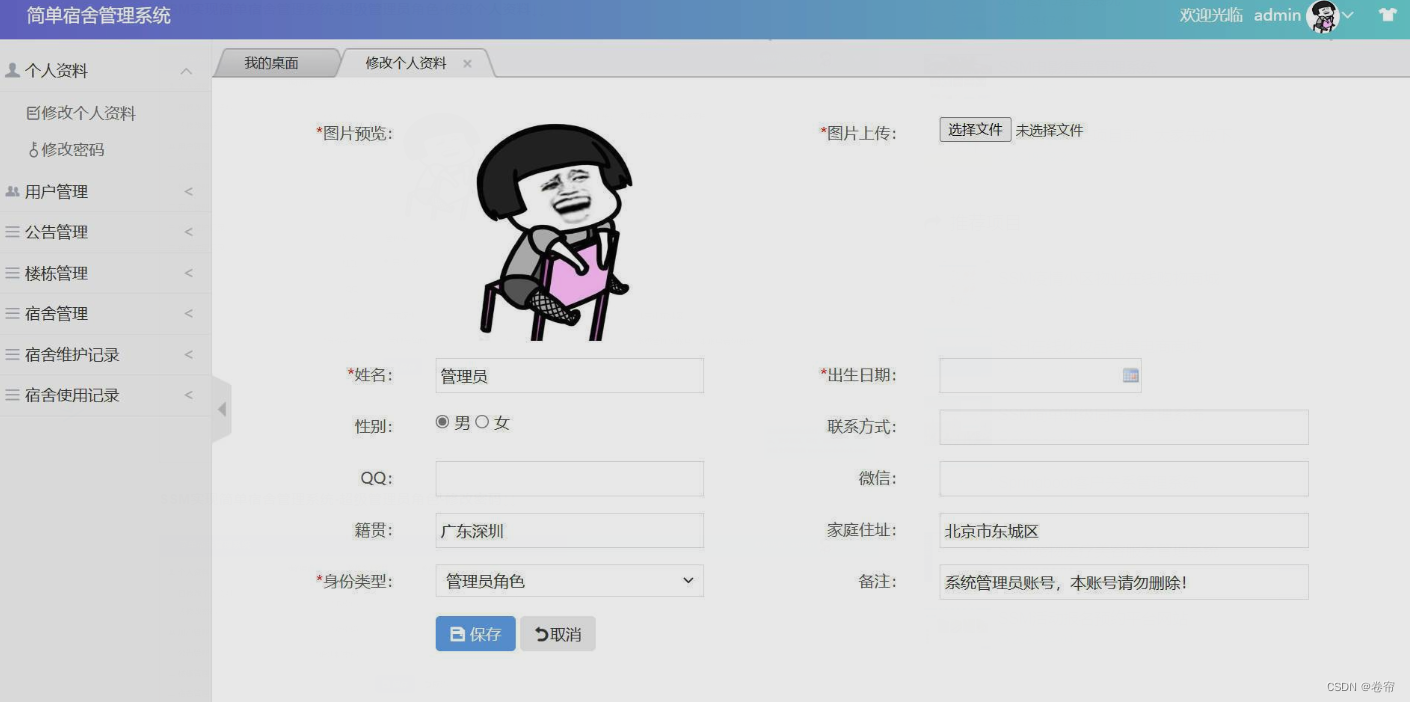Expand the 宿舍管理 menu
This screenshot has width=1410, height=702.
(x=188, y=313)
